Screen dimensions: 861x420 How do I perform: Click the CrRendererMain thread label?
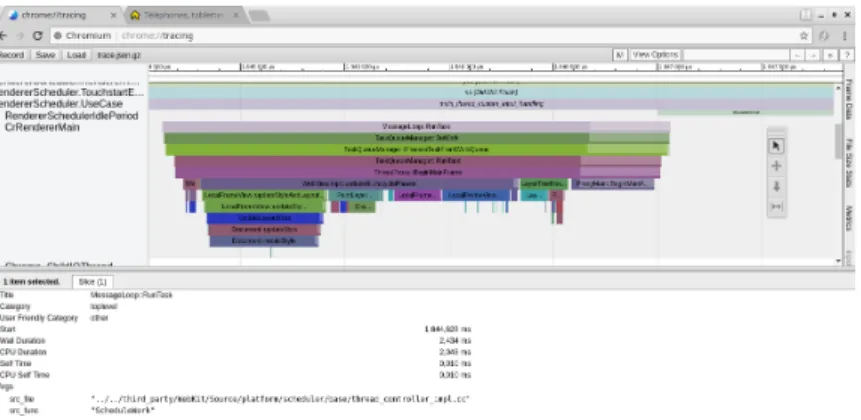coord(42,127)
